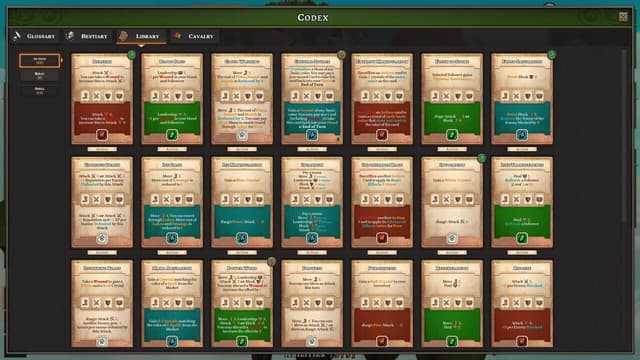Click blue crystal icon on 'Spell from the Market' card

172,341
